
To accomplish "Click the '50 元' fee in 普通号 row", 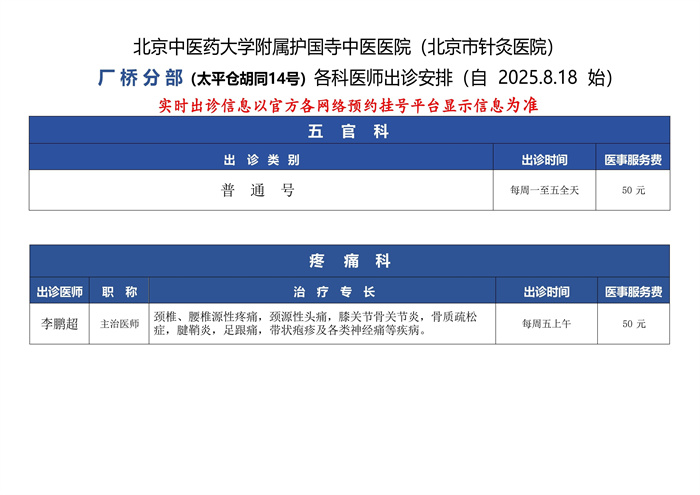I will coord(633,191).
